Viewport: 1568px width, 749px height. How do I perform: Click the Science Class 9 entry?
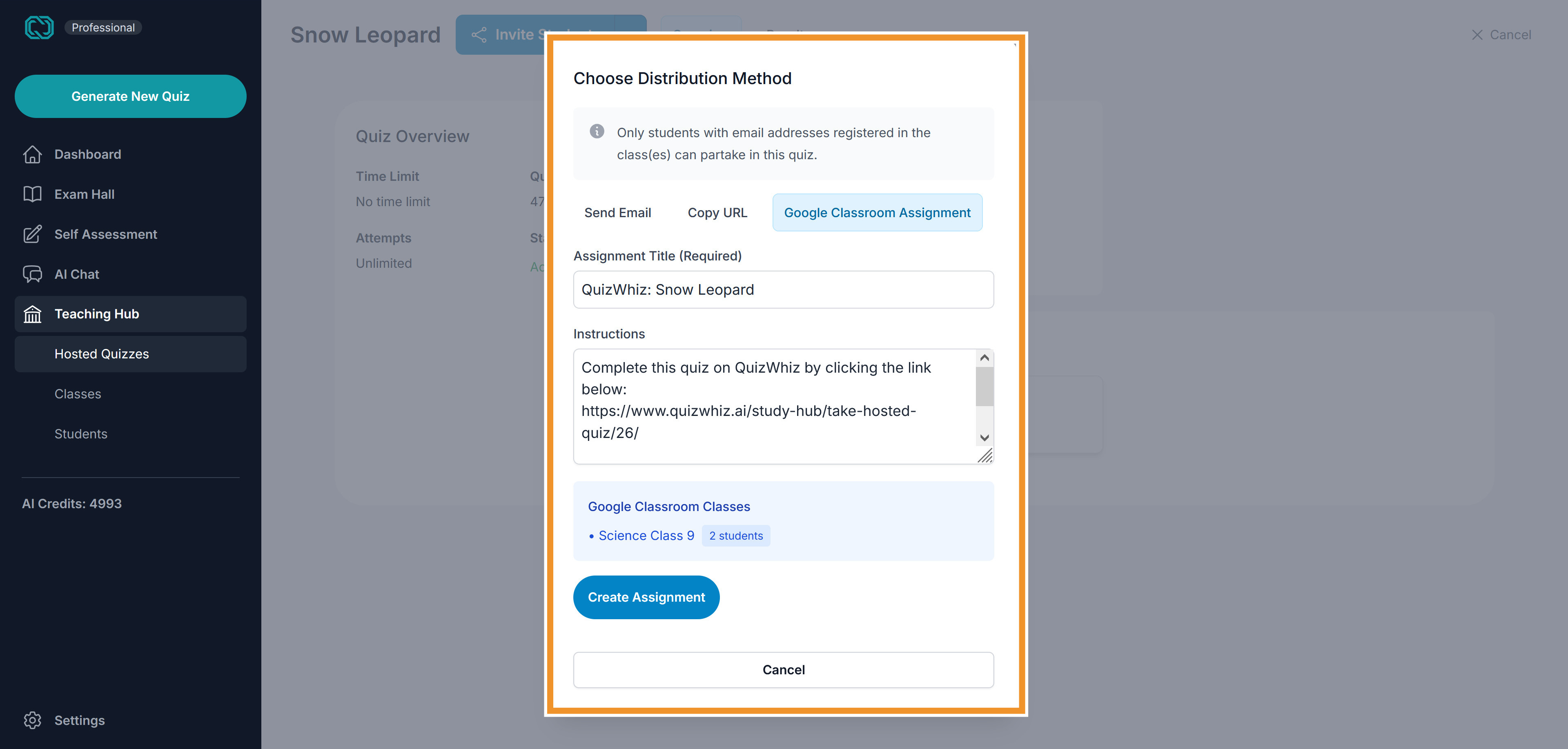(646, 536)
